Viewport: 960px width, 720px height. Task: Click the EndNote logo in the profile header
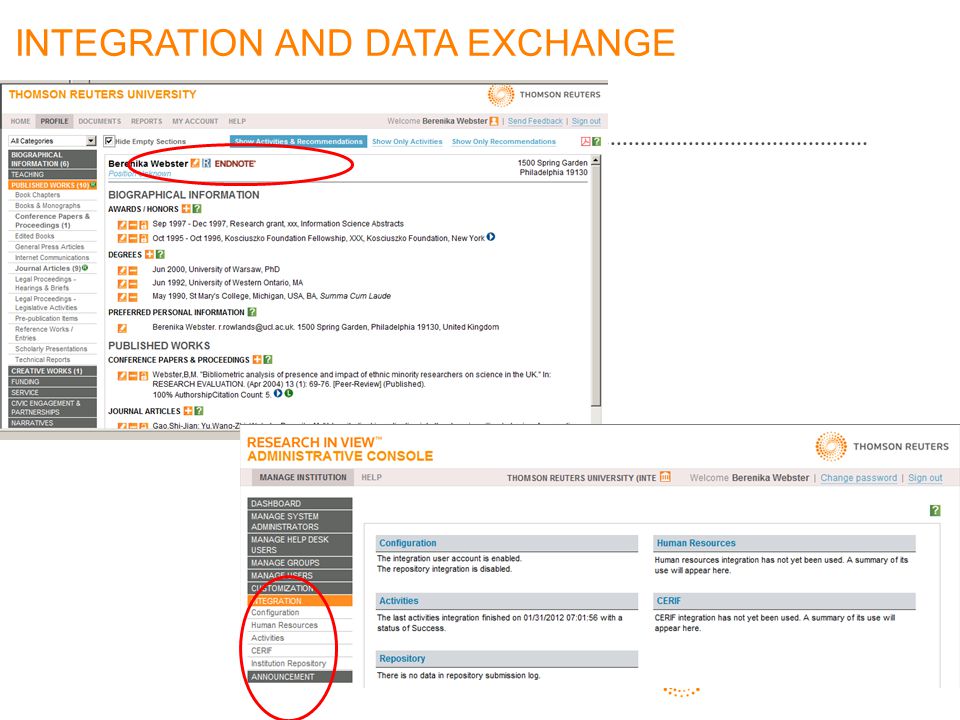(x=235, y=163)
